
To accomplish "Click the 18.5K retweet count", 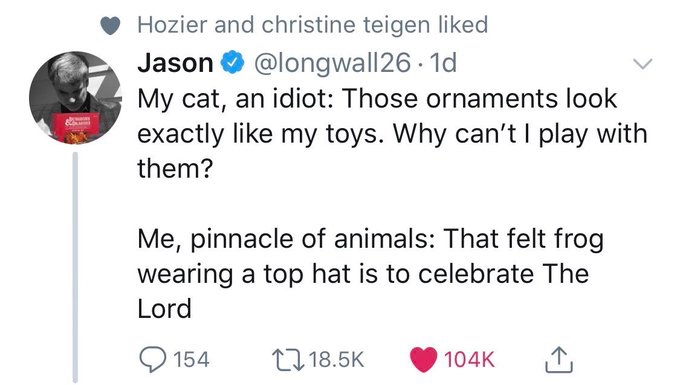I will pyautogui.click(x=337, y=360).
